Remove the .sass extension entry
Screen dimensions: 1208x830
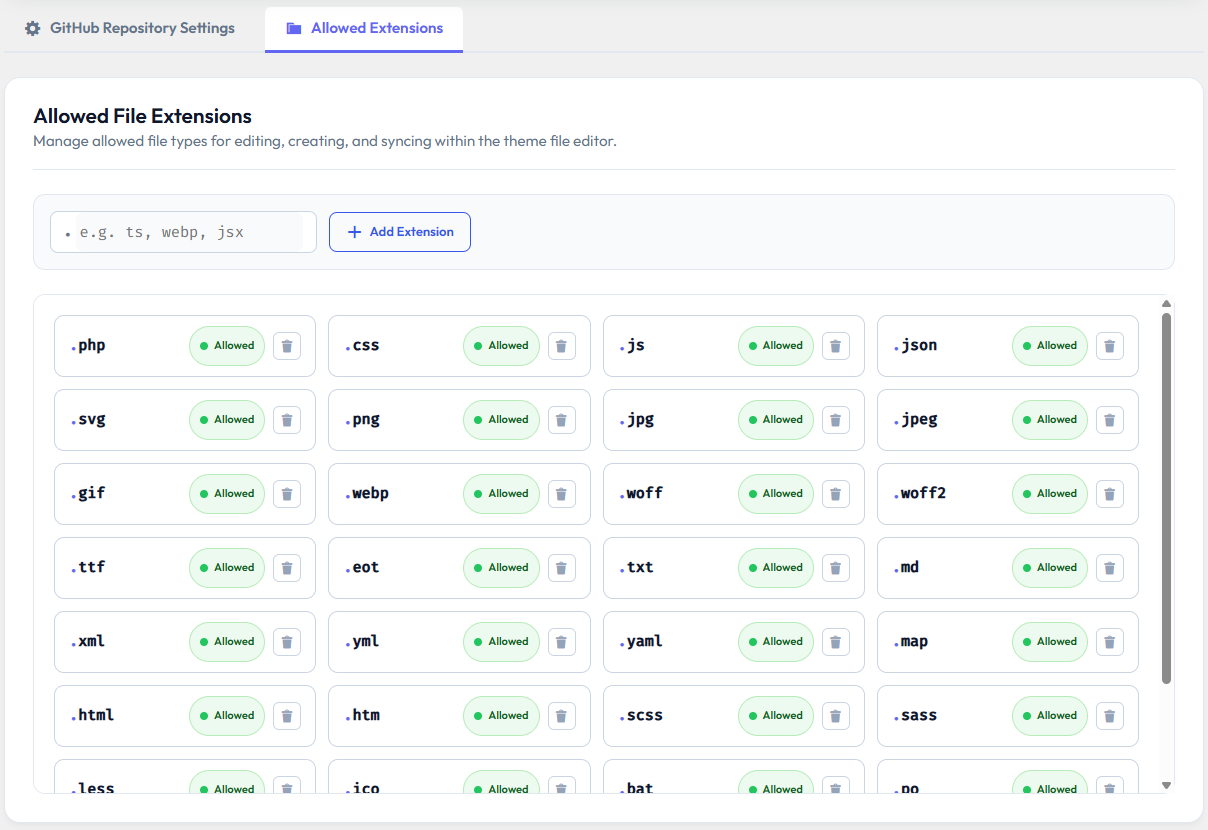click(x=1110, y=716)
